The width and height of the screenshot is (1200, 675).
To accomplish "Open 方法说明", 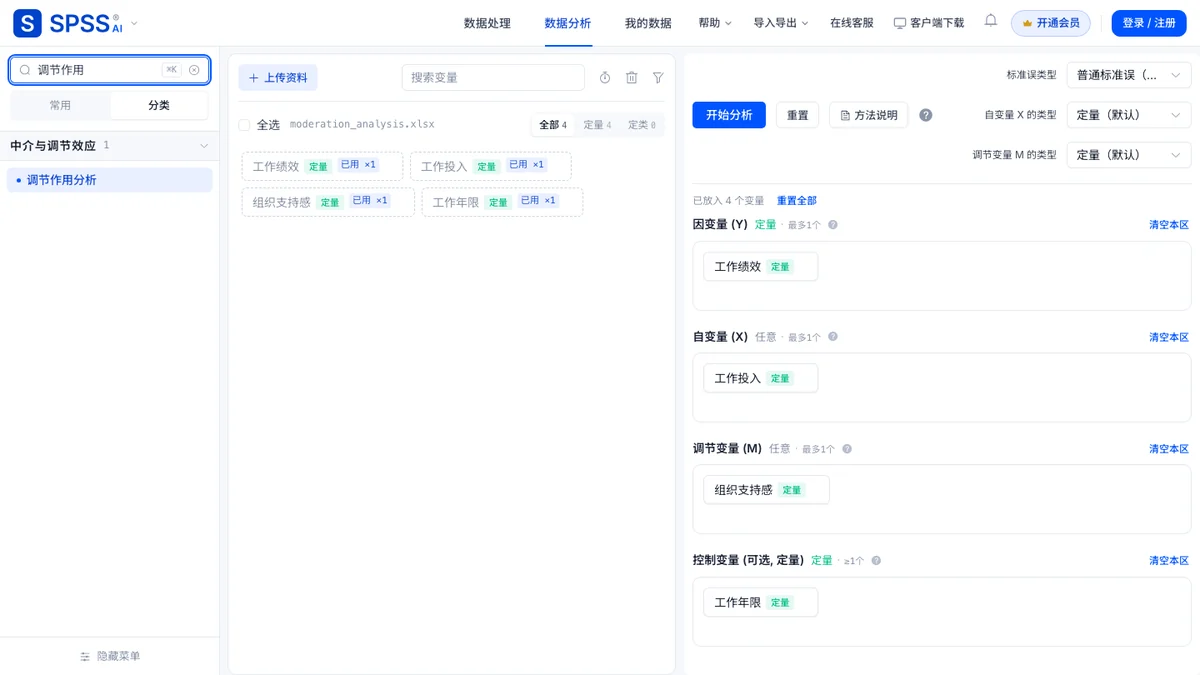I will [x=869, y=115].
